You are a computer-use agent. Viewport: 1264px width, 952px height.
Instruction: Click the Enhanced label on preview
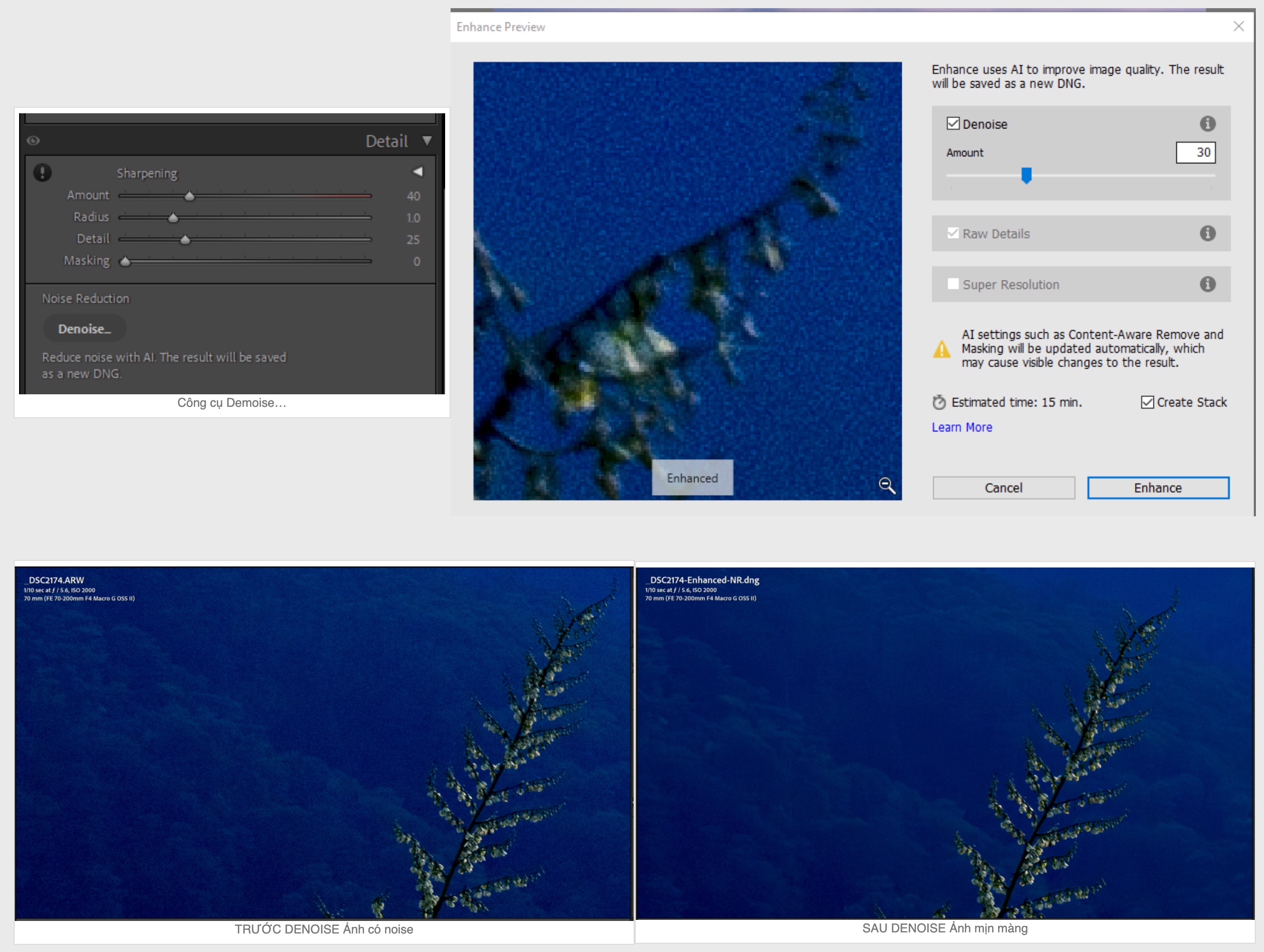pos(692,478)
